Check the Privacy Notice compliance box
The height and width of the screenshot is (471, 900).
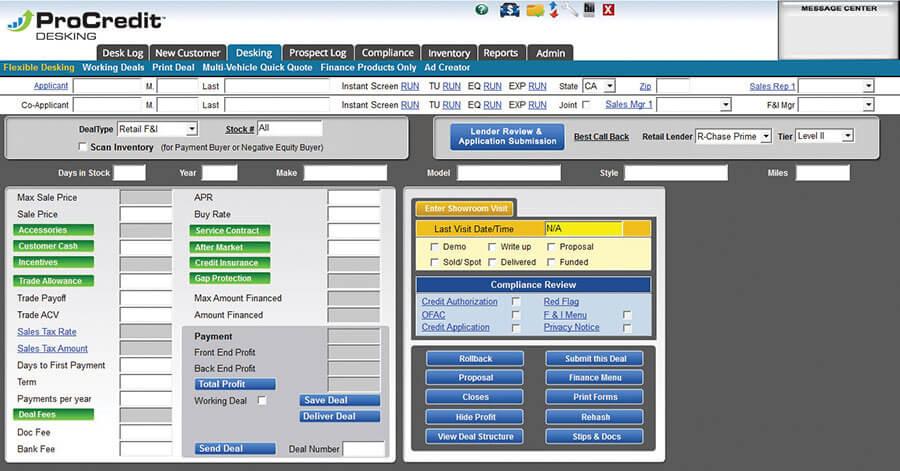coord(627,328)
